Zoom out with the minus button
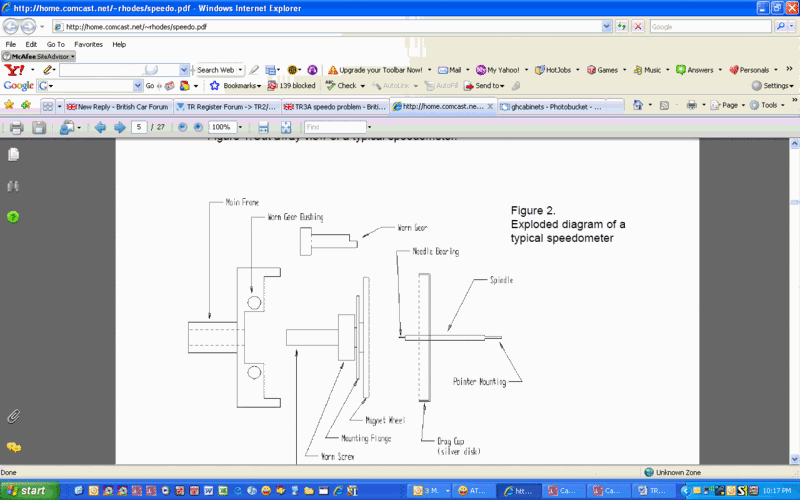 [182, 127]
